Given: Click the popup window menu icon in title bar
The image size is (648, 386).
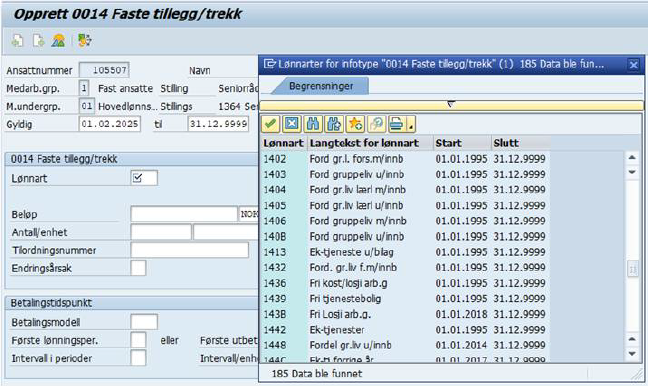Looking at the screenshot, I should click(x=269, y=64).
